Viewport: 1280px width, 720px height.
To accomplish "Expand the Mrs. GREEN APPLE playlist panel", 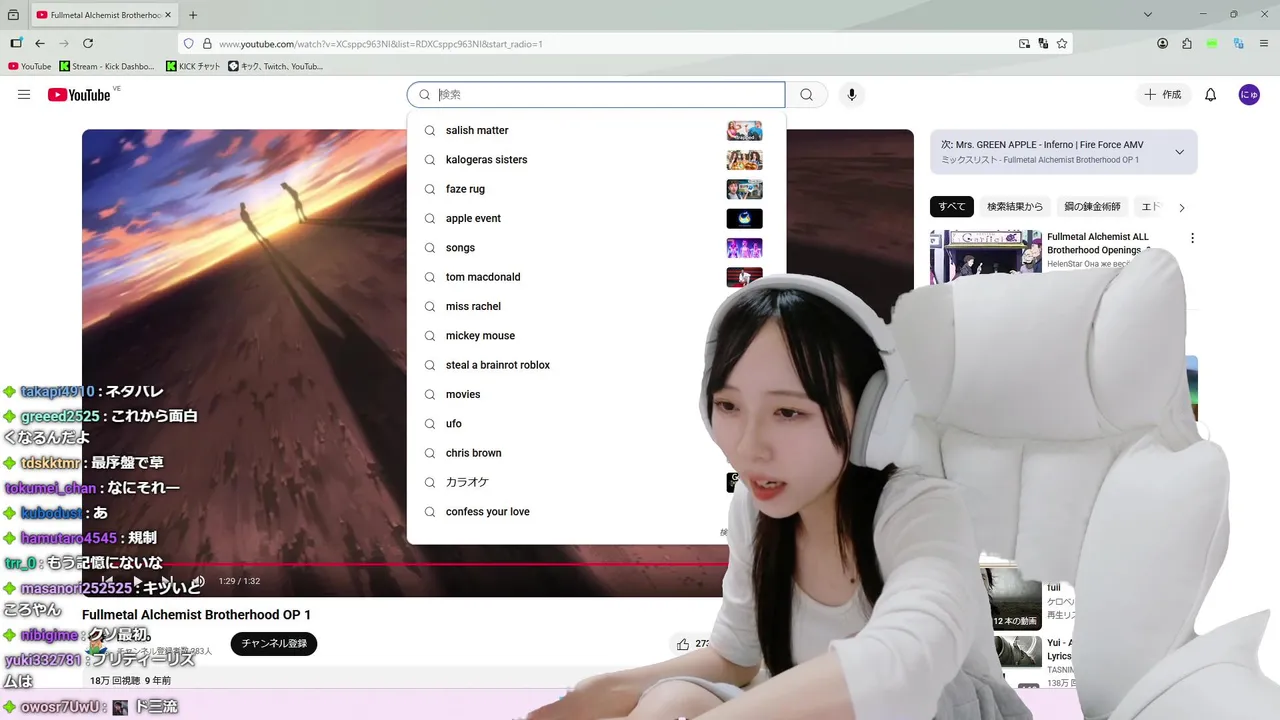I will (x=1179, y=152).
